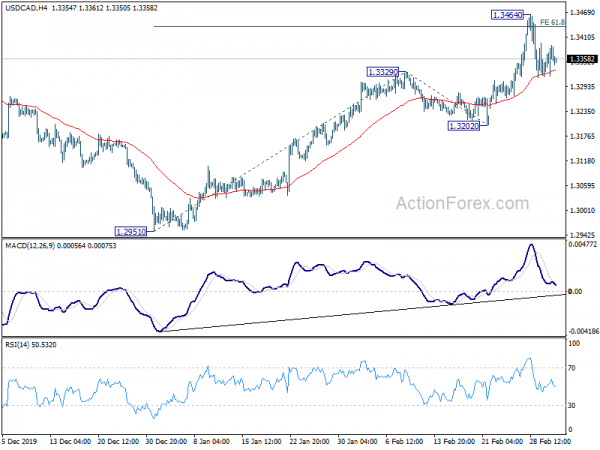Click the 1.30010 price axis value
This screenshot has height=450, width=600.
pyautogui.click(x=582, y=210)
